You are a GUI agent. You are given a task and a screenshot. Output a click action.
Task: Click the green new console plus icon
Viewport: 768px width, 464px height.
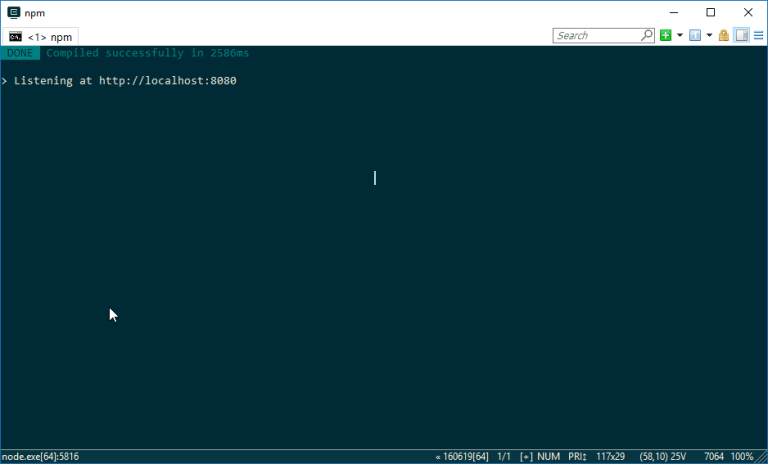666,35
